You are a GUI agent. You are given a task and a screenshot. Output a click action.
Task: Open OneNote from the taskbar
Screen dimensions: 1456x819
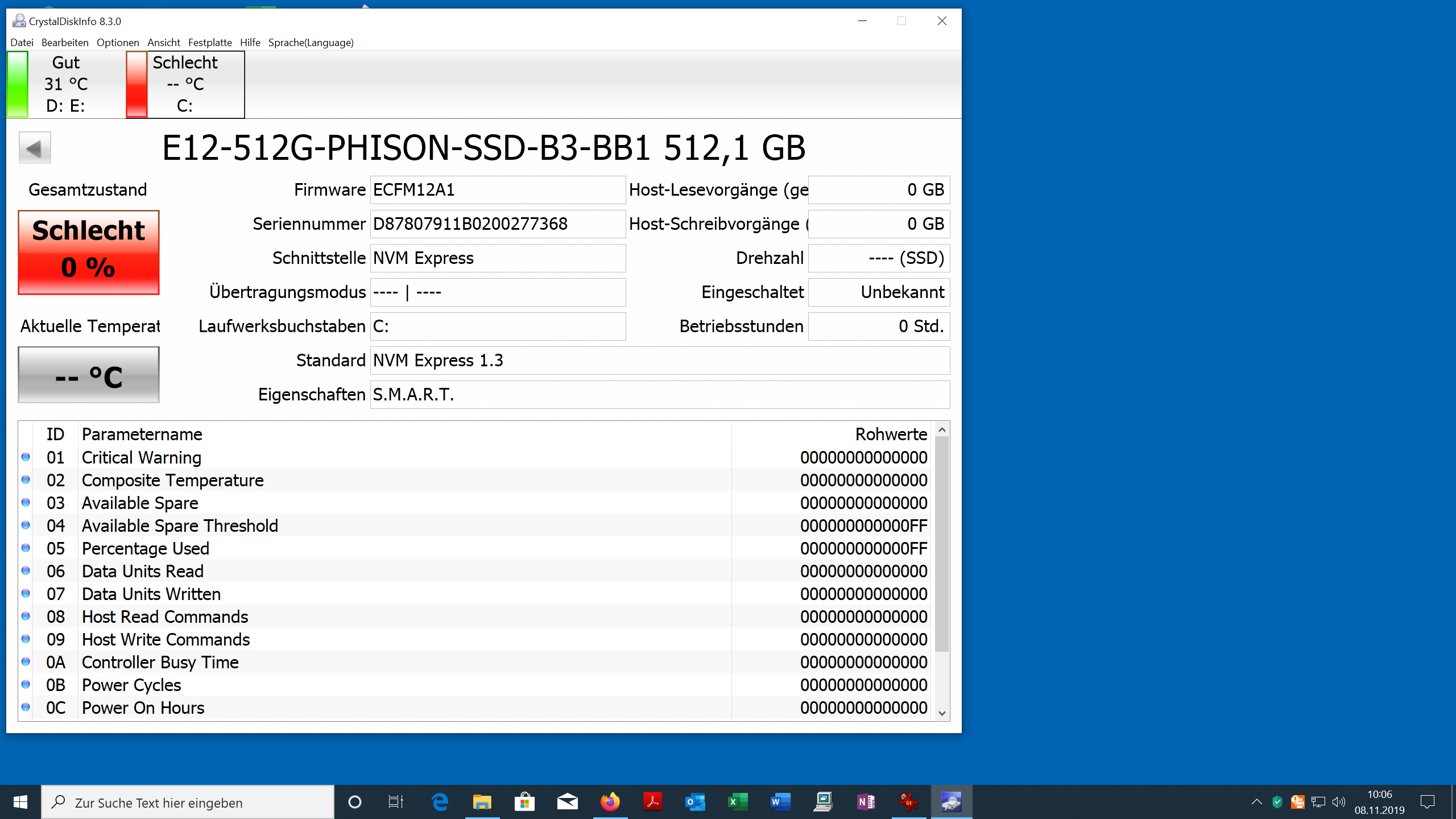point(866,802)
